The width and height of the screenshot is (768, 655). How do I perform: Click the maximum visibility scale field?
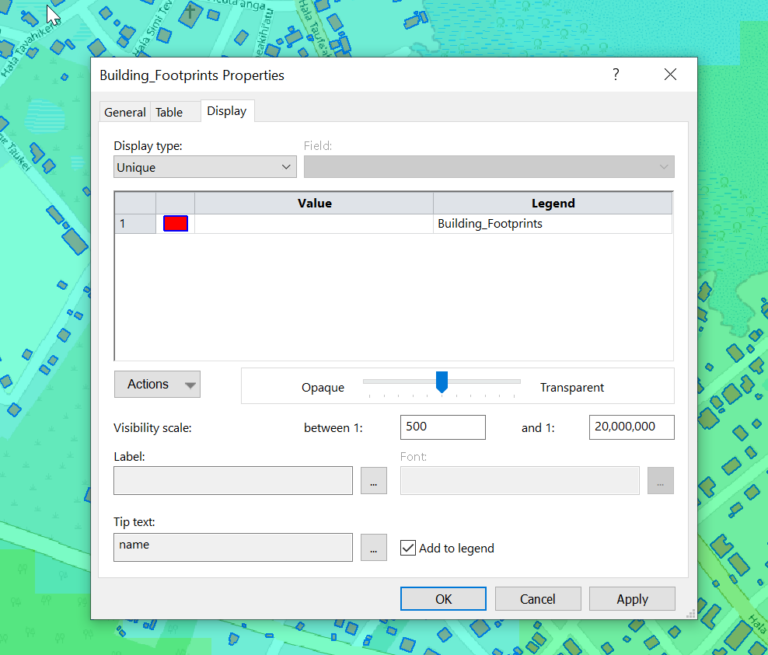(631, 427)
